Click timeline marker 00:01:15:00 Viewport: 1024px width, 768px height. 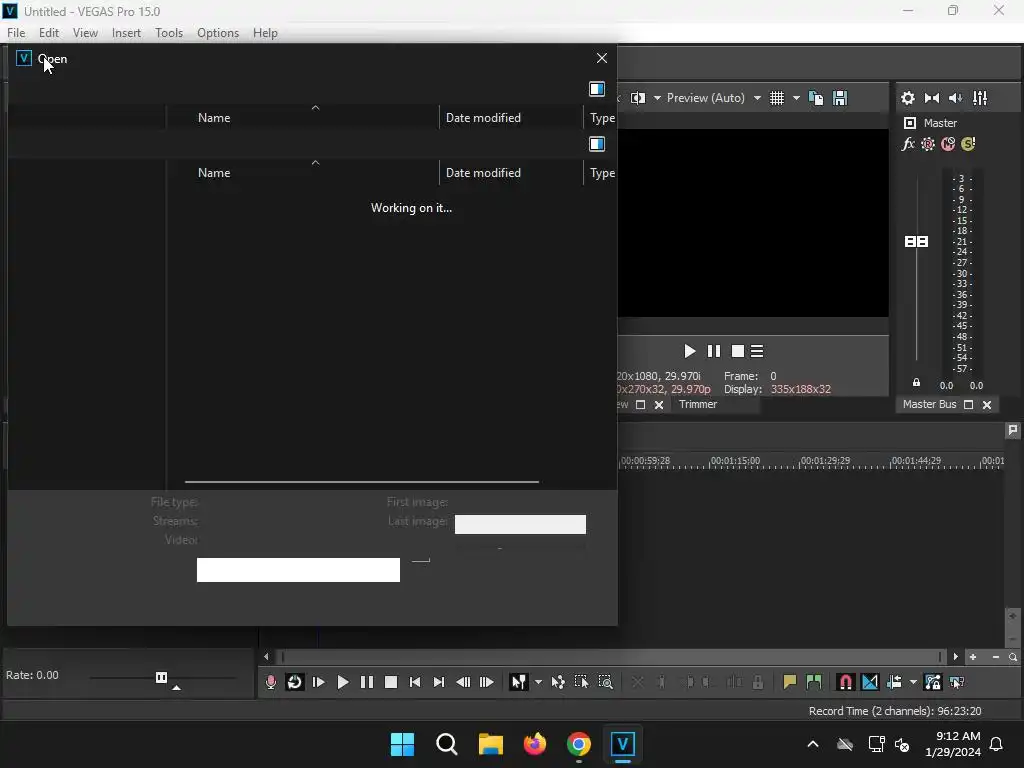(735, 460)
